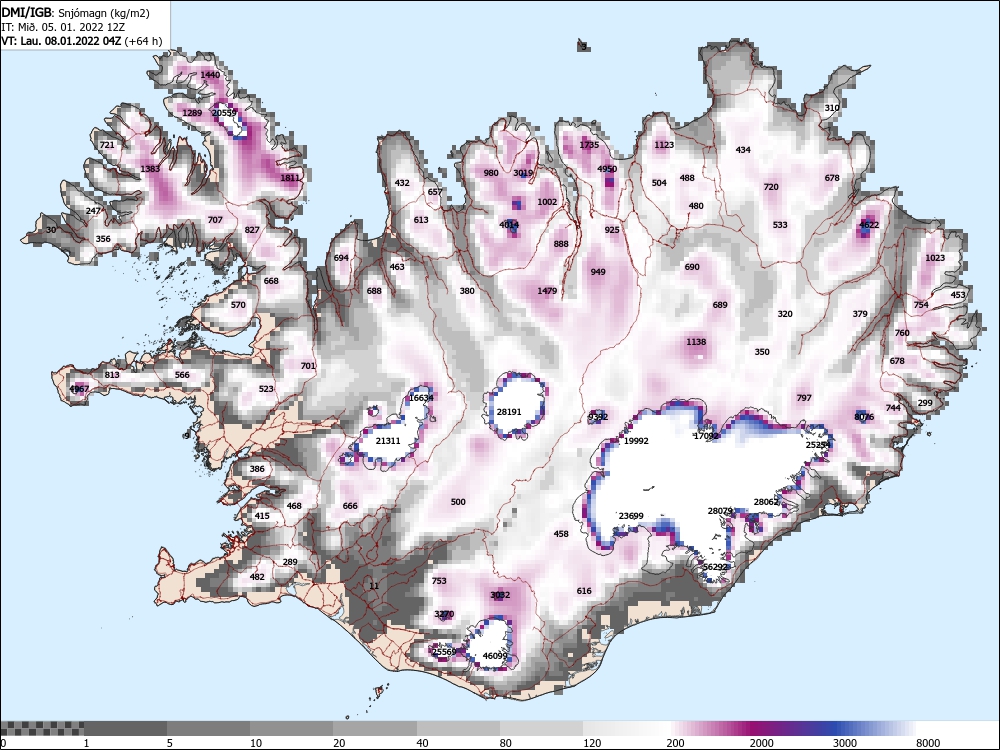Select the legend tick label 120
Viewport: 1000px width, 750px height.
pyautogui.click(x=591, y=743)
